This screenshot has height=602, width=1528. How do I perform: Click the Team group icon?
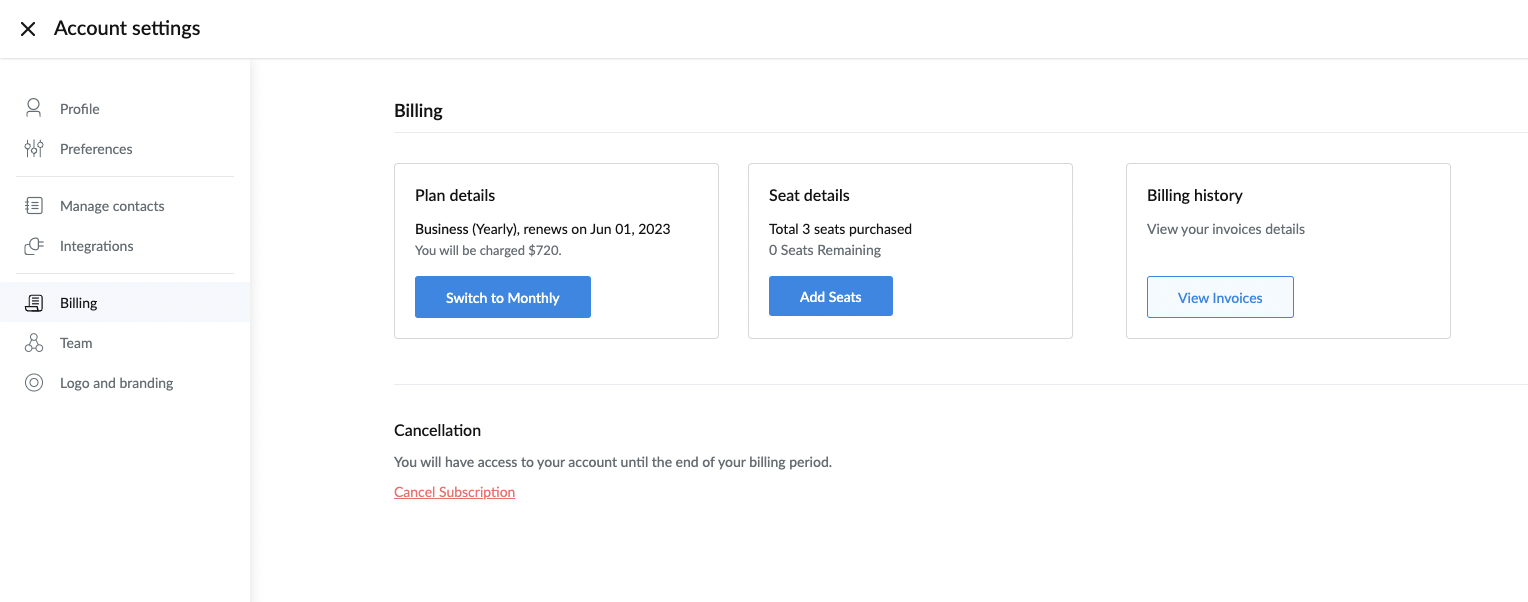tap(34, 343)
